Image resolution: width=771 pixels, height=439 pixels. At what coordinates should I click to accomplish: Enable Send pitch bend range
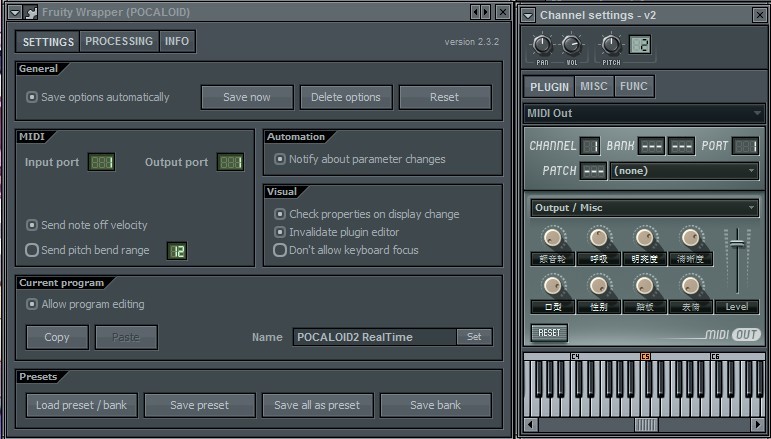click(32, 250)
